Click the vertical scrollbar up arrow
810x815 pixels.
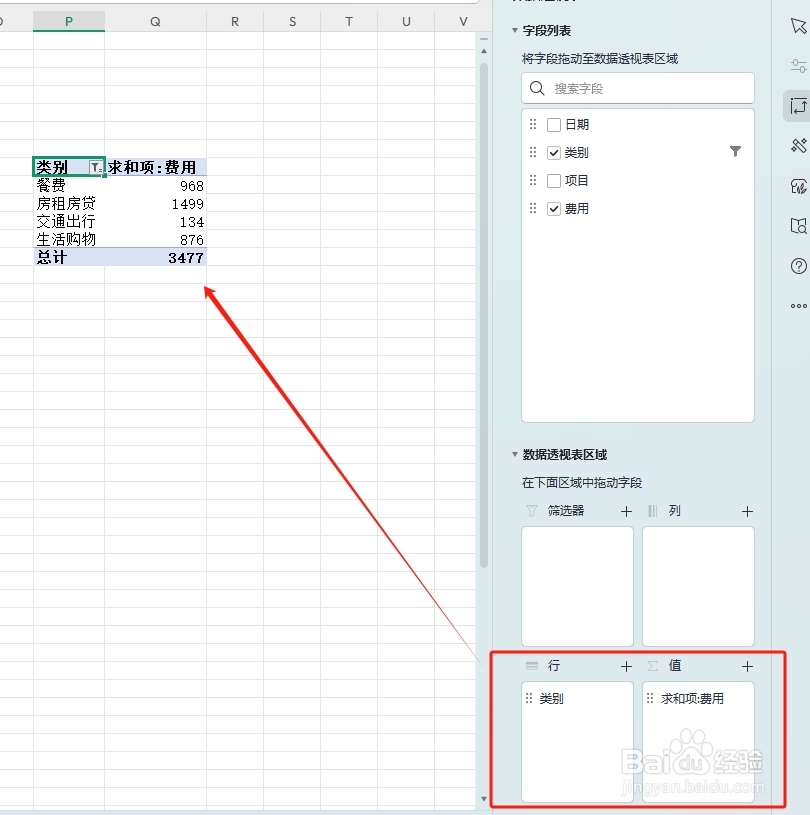click(x=484, y=51)
